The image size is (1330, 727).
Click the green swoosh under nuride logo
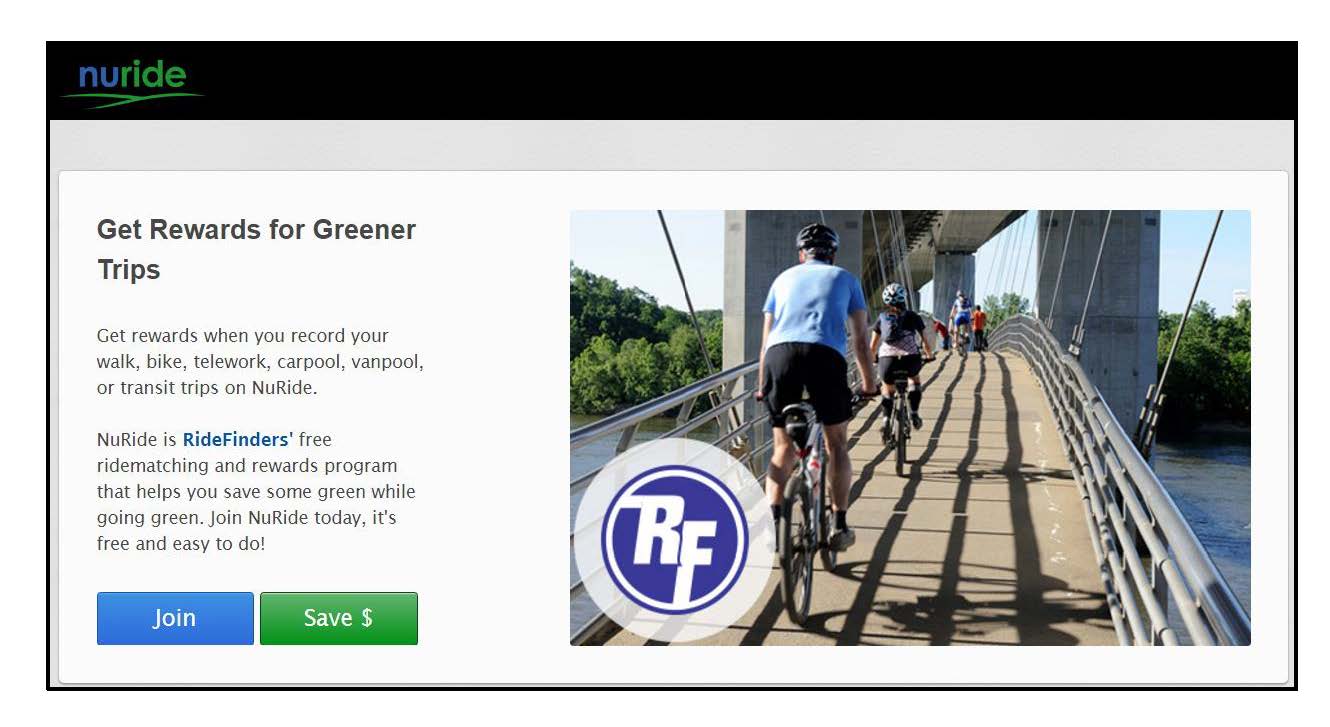point(132,99)
